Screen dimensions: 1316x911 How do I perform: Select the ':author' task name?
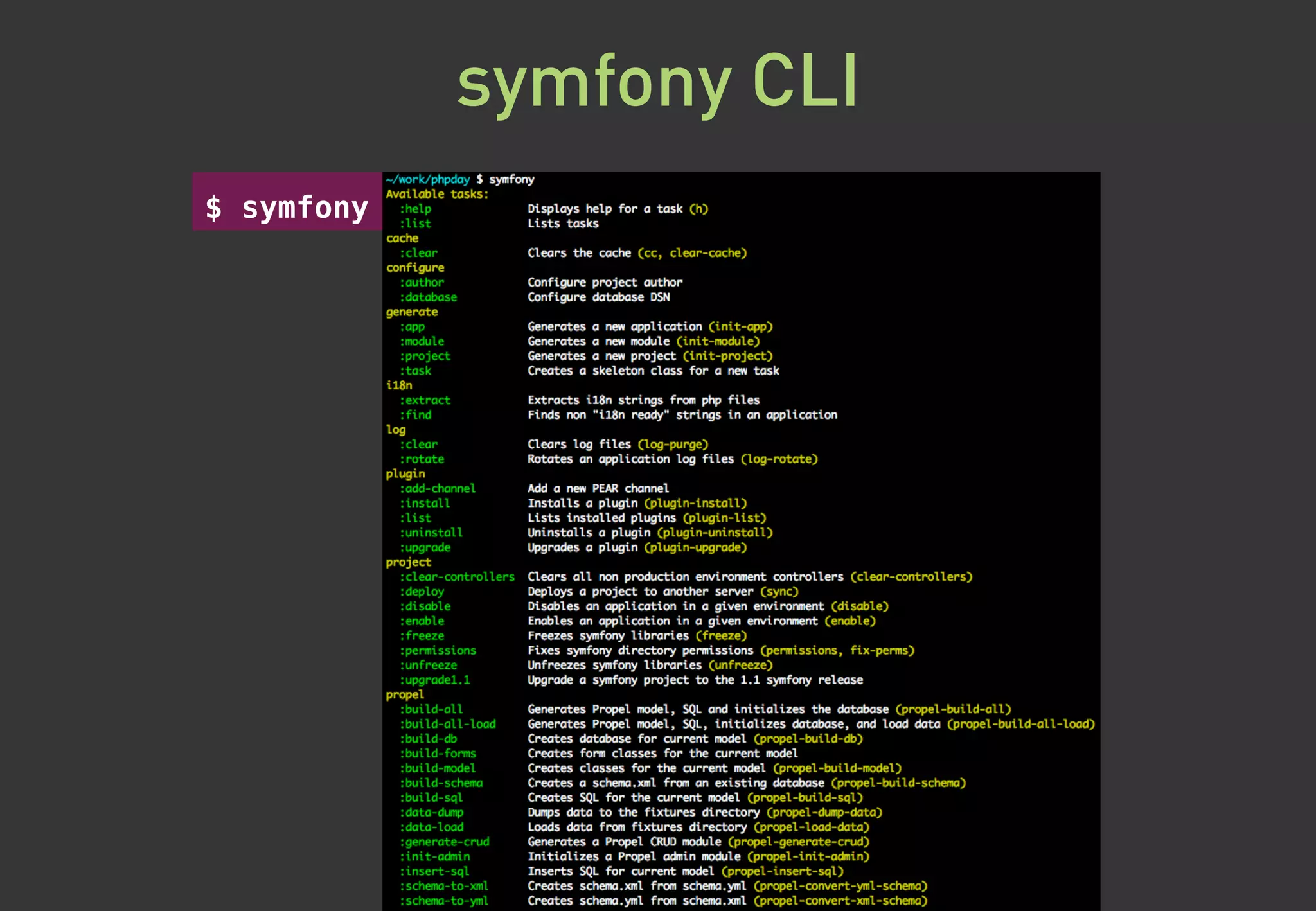[422, 283]
